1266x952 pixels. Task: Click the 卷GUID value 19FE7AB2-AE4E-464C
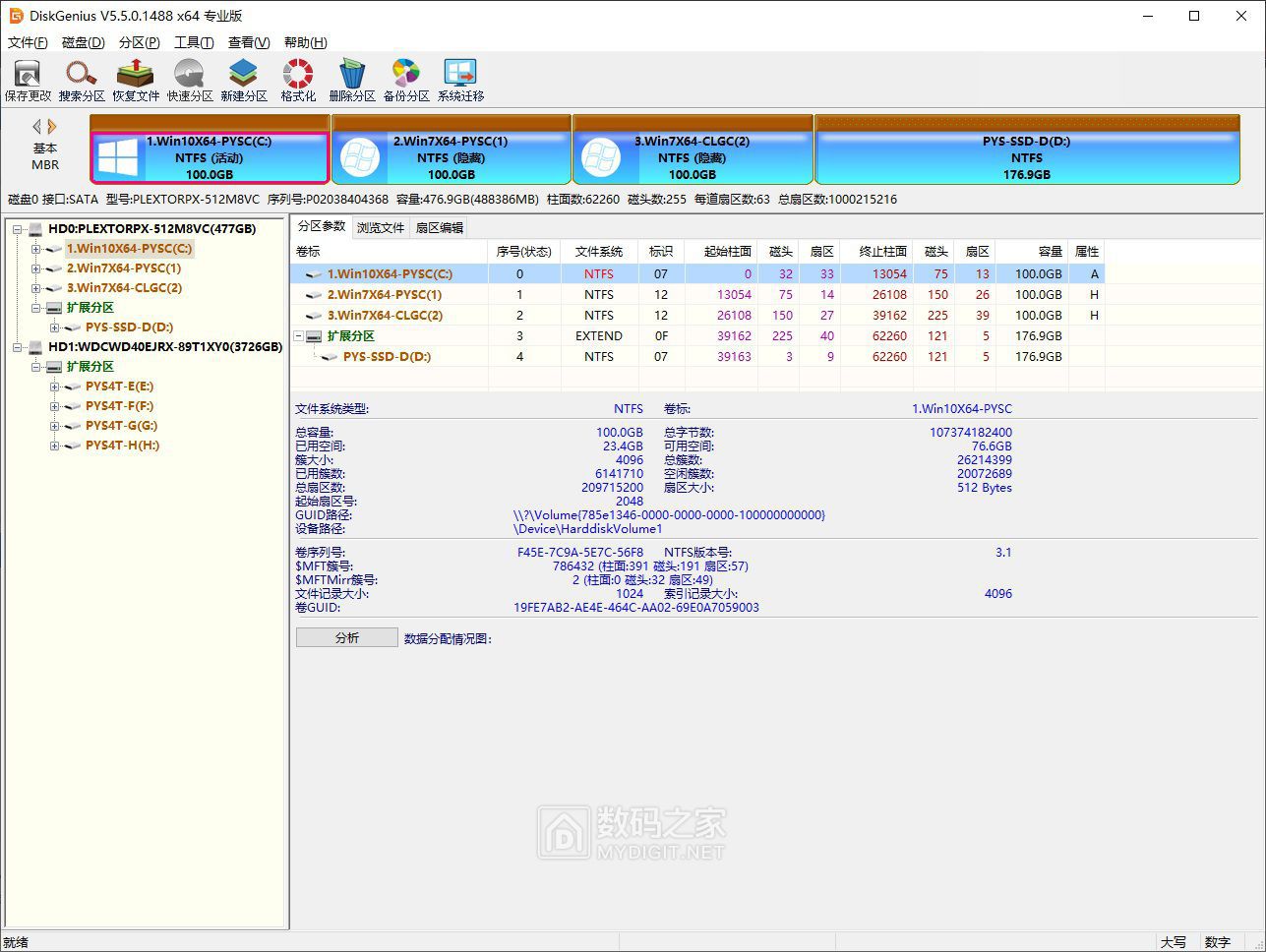(x=636, y=608)
